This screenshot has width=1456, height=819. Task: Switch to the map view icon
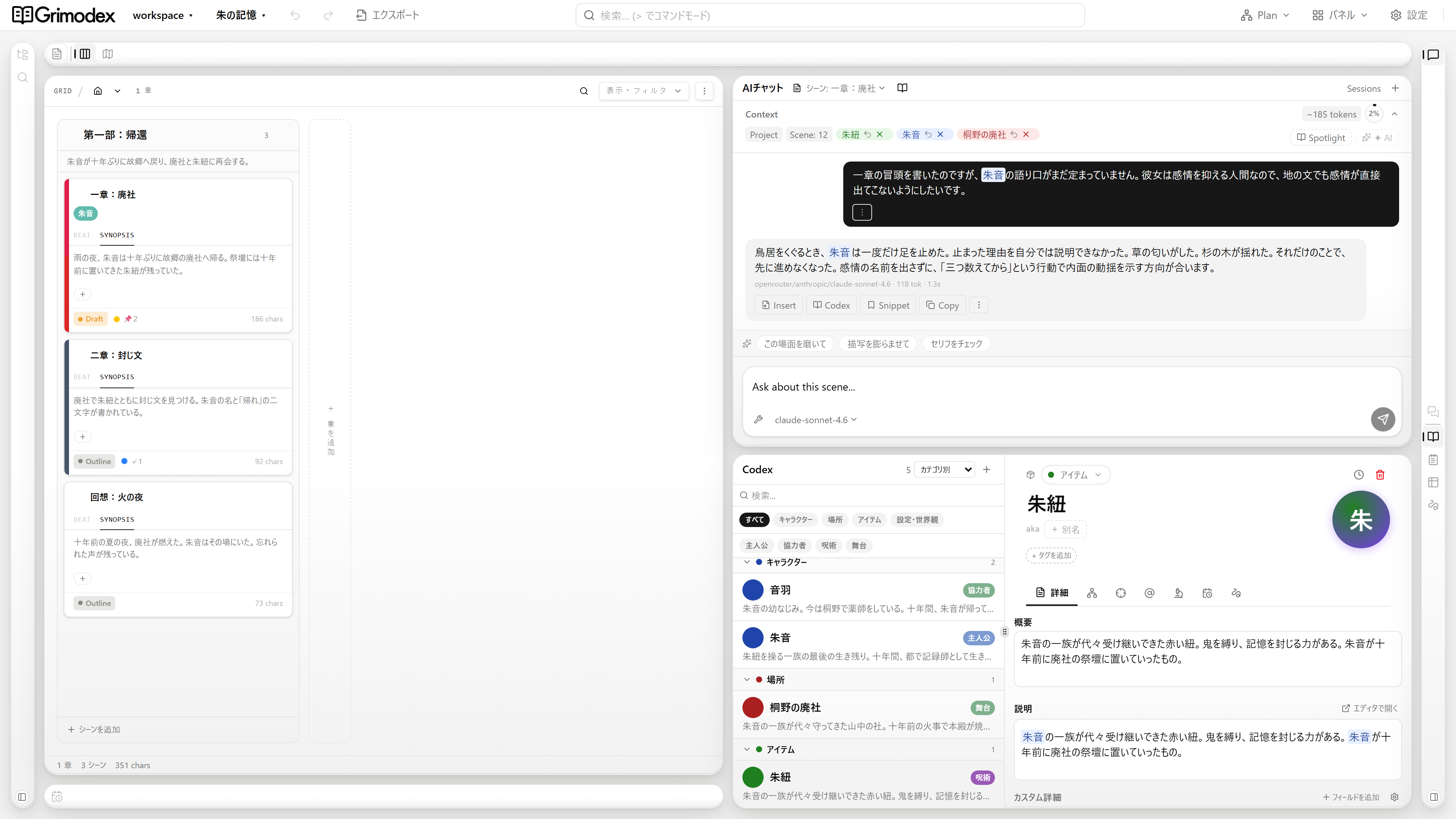[107, 54]
